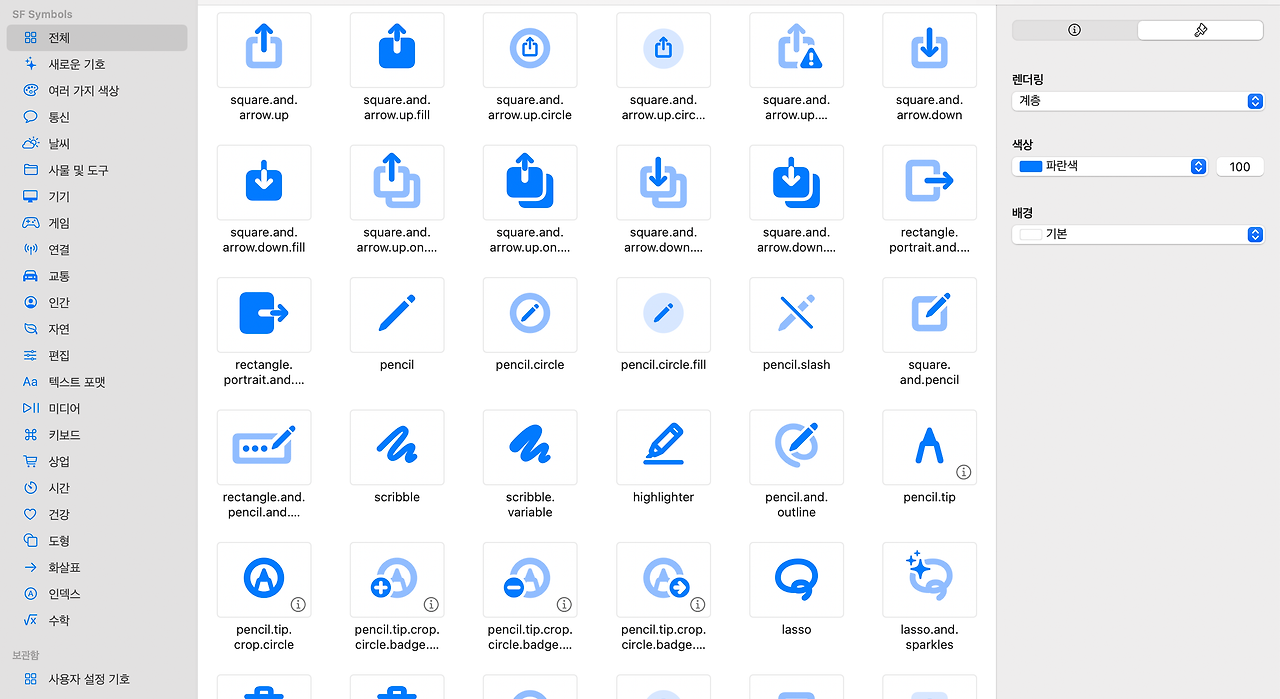The image size is (1280, 699).
Task: Select the pencil.tip.crop.circle with plus badge
Action: [x=397, y=580]
